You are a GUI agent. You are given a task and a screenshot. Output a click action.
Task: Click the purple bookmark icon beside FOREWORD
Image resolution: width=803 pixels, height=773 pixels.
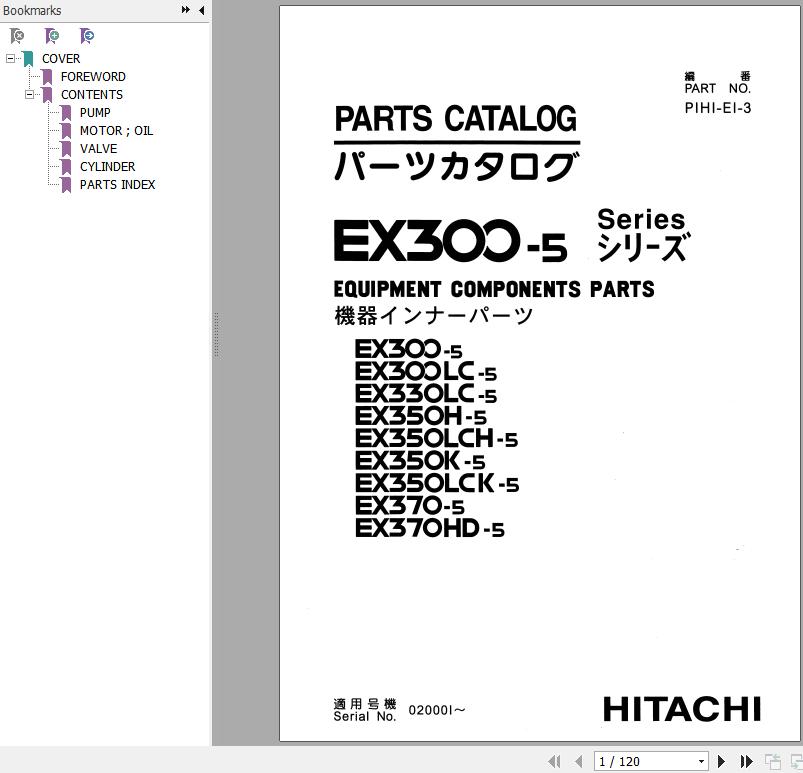(47, 77)
